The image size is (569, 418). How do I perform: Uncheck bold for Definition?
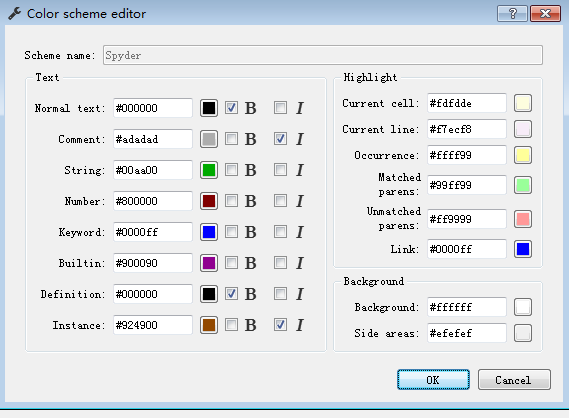[231, 294]
